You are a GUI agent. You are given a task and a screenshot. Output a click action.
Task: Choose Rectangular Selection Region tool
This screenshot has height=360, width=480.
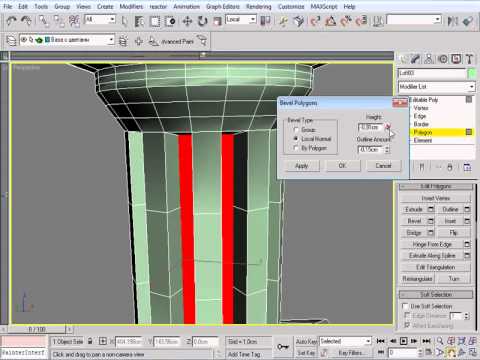pyautogui.click(x=155, y=21)
